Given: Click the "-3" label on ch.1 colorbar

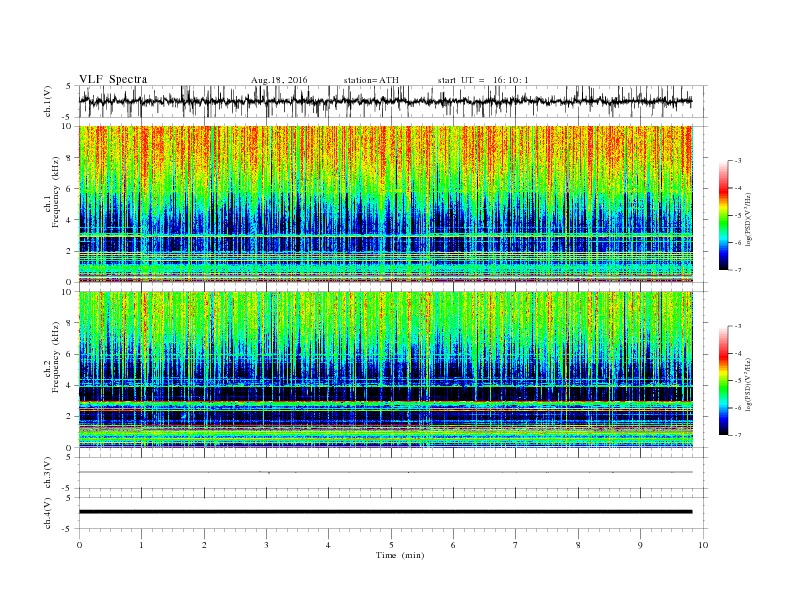Looking at the screenshot, I should 737,161.
